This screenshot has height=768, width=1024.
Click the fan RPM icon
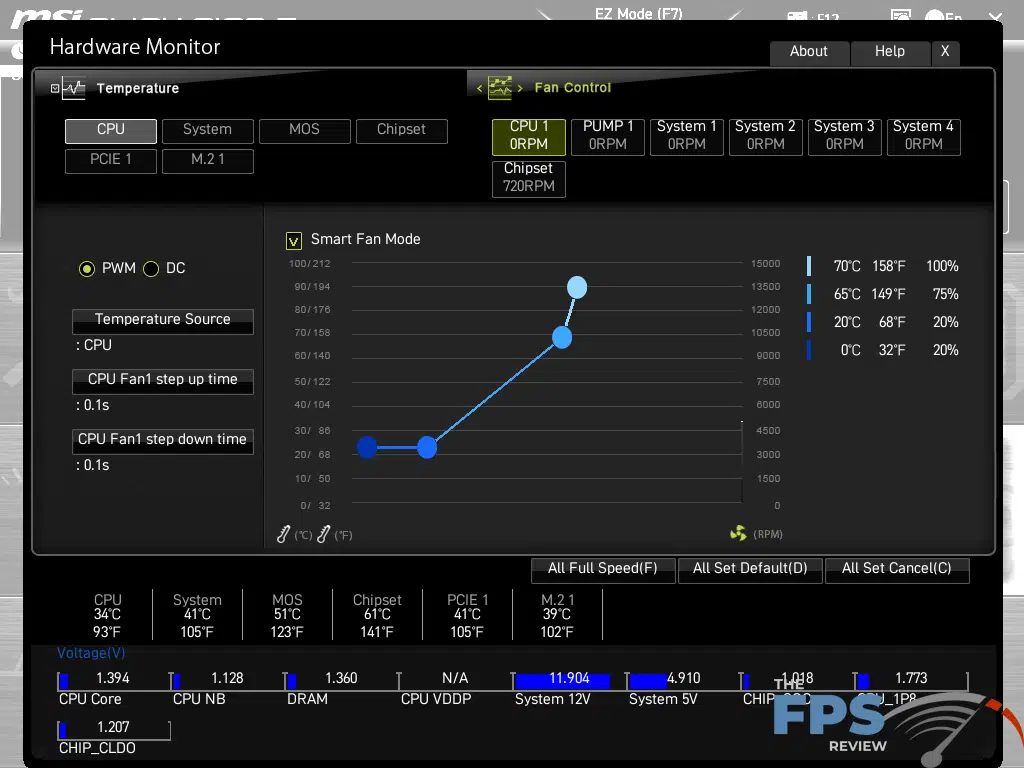pos(738,534)
